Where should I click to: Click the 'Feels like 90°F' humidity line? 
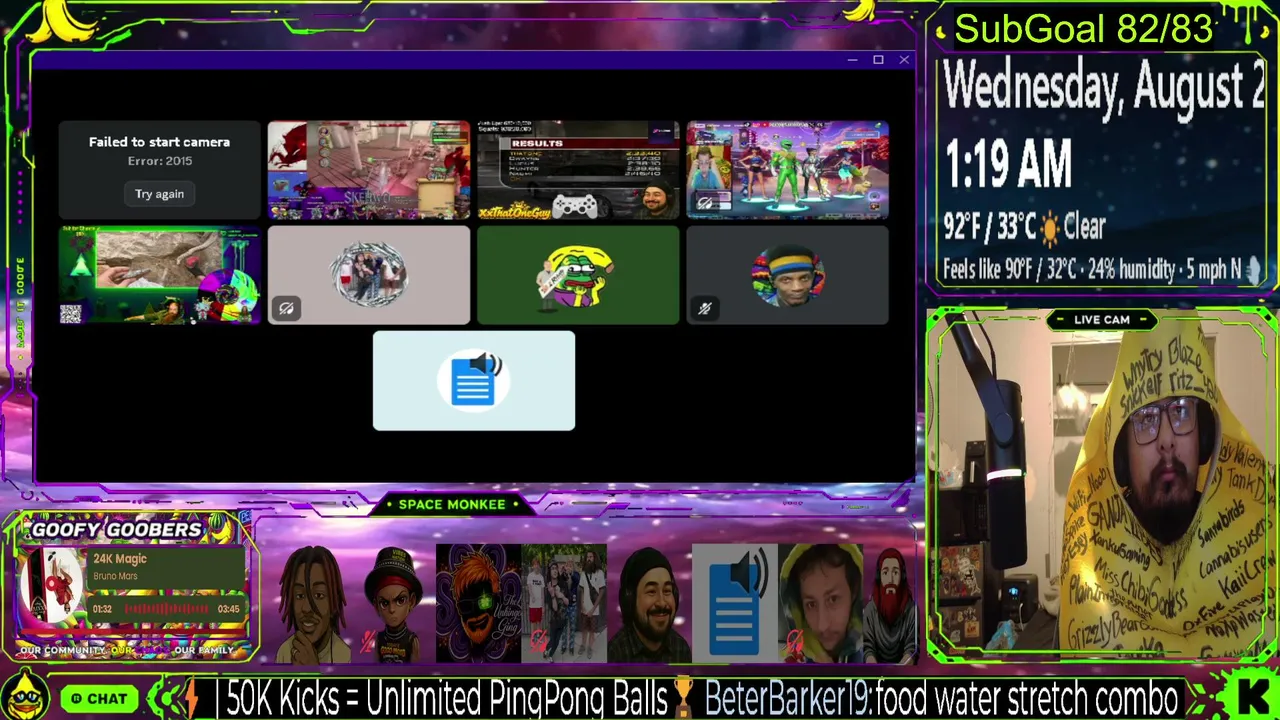1092,269
